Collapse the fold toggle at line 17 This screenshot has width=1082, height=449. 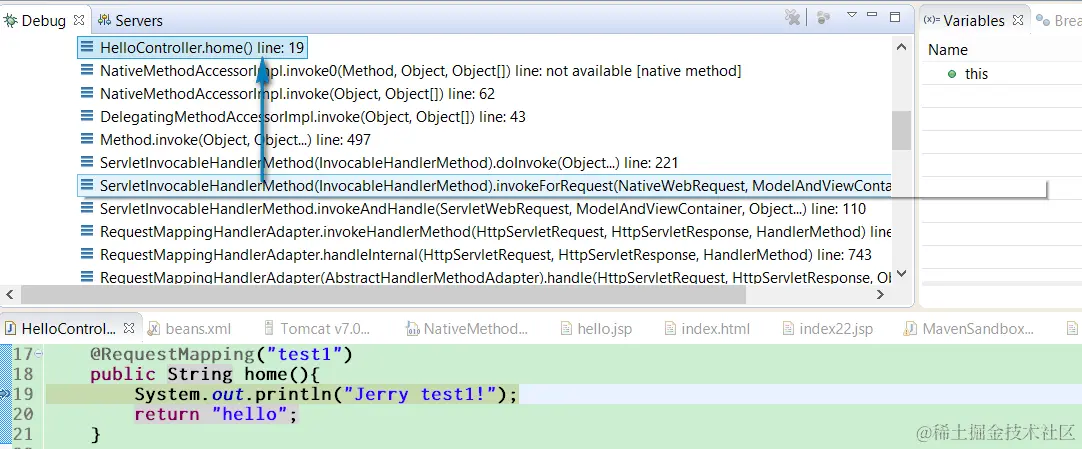(38, 355)
